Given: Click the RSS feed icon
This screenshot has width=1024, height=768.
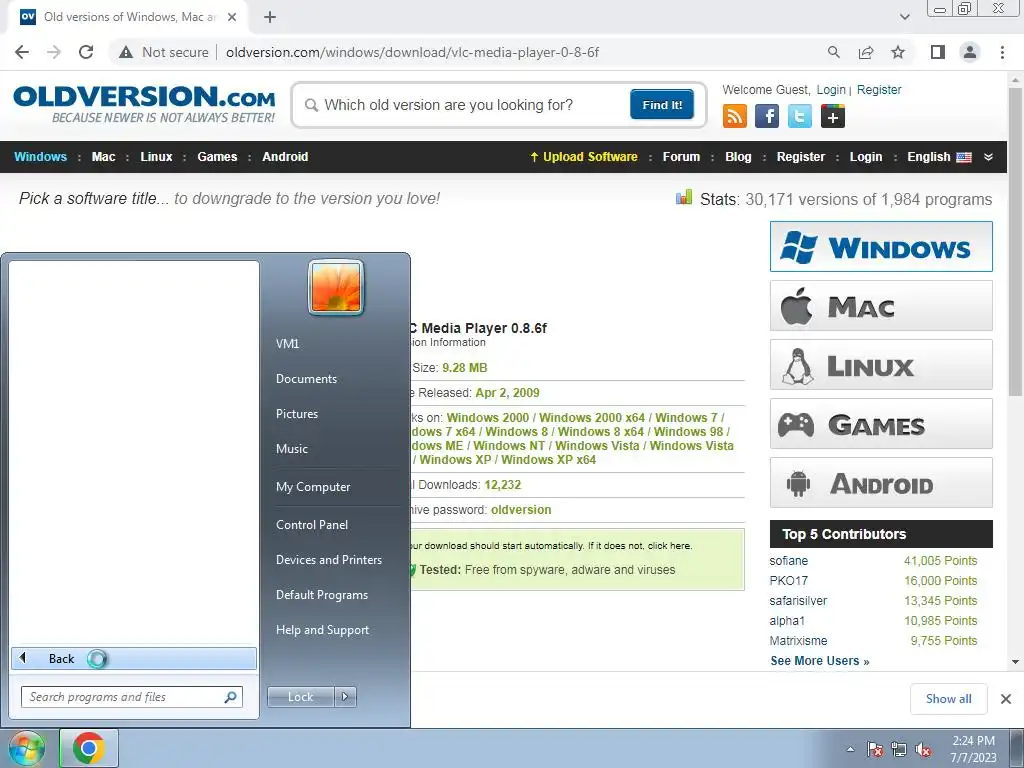Looking at the screenshot, I should [735, 116].
